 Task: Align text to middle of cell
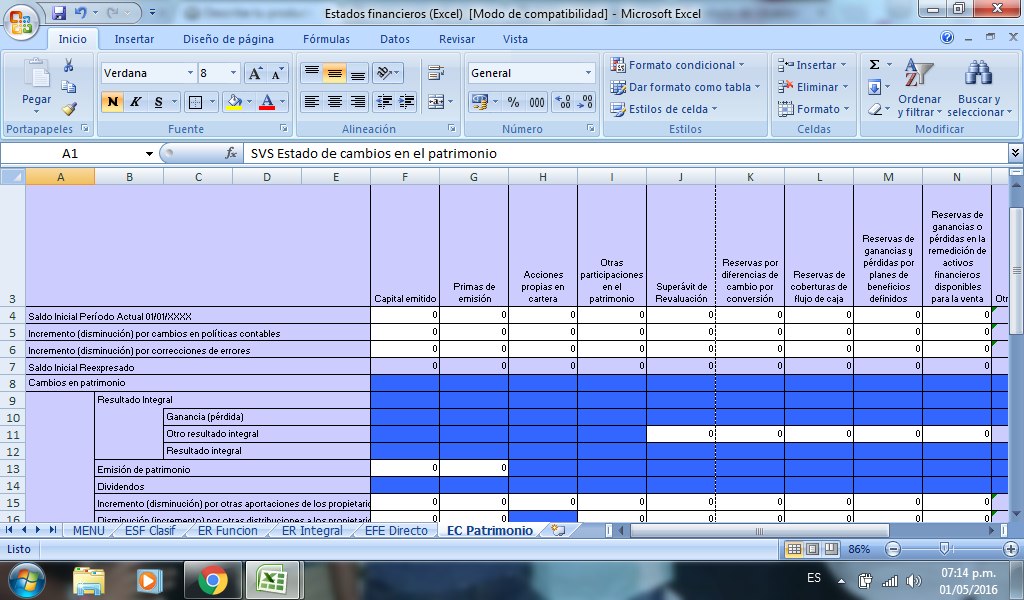pos(334,72)
